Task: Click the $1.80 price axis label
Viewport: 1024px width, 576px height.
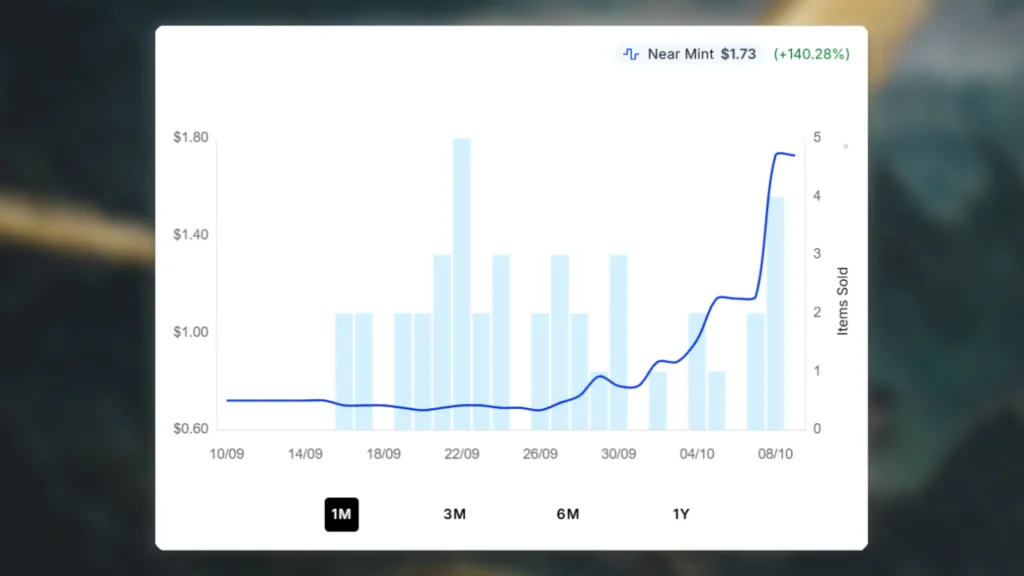Action: click(191, 137)
